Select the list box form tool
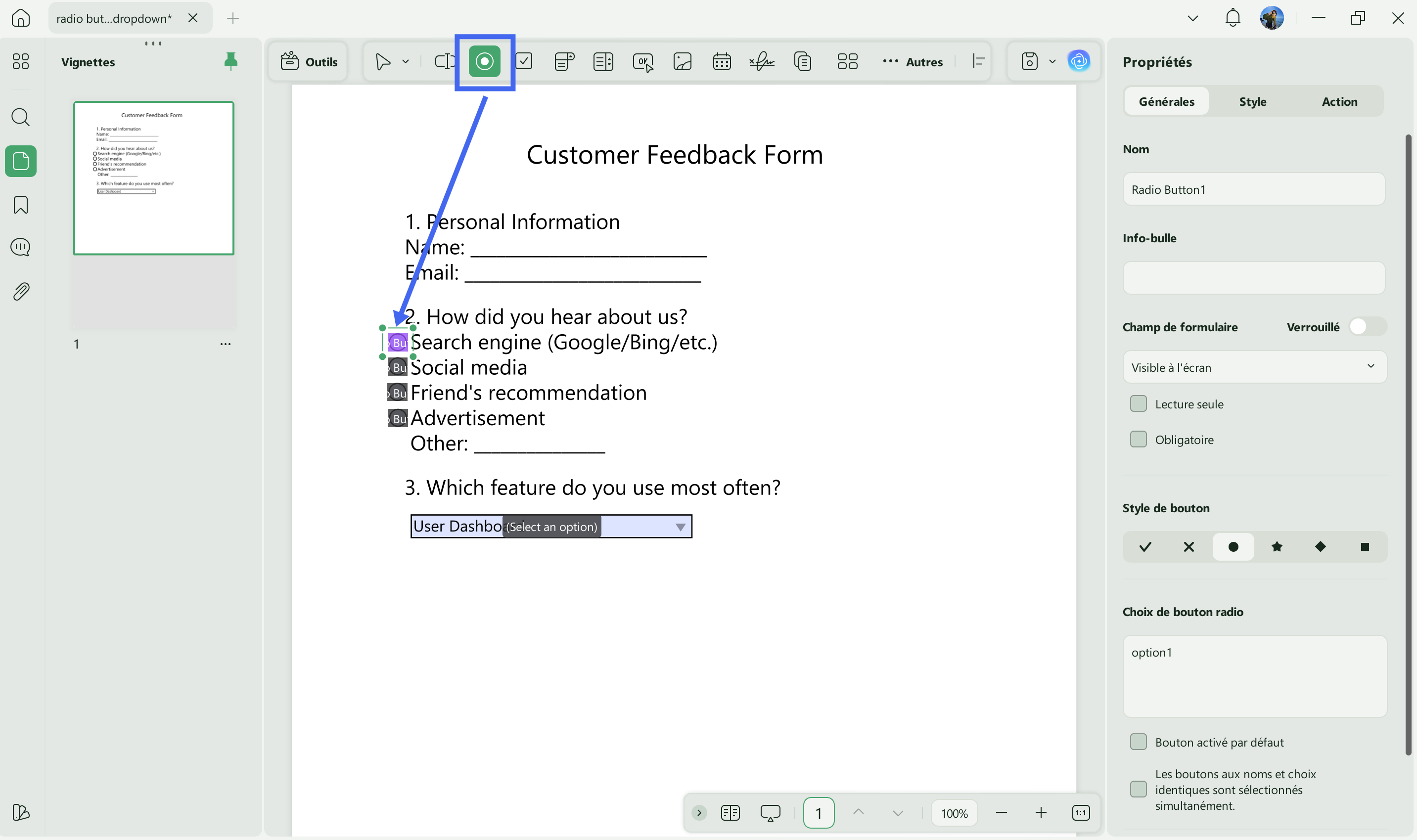The height and width of the screenshot is (840, 1417). [x=603, y=61]
